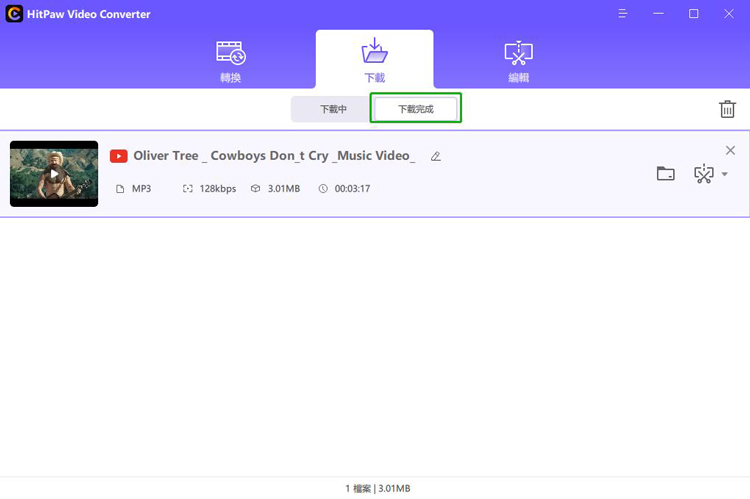Click the file title Oliver Tree _ Cowboys text

(x=275, y=156)
